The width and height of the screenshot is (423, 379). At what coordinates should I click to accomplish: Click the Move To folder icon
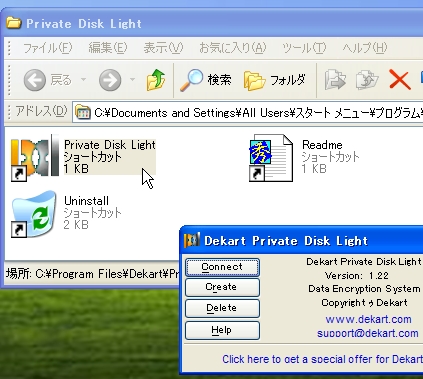pos(335,80)
